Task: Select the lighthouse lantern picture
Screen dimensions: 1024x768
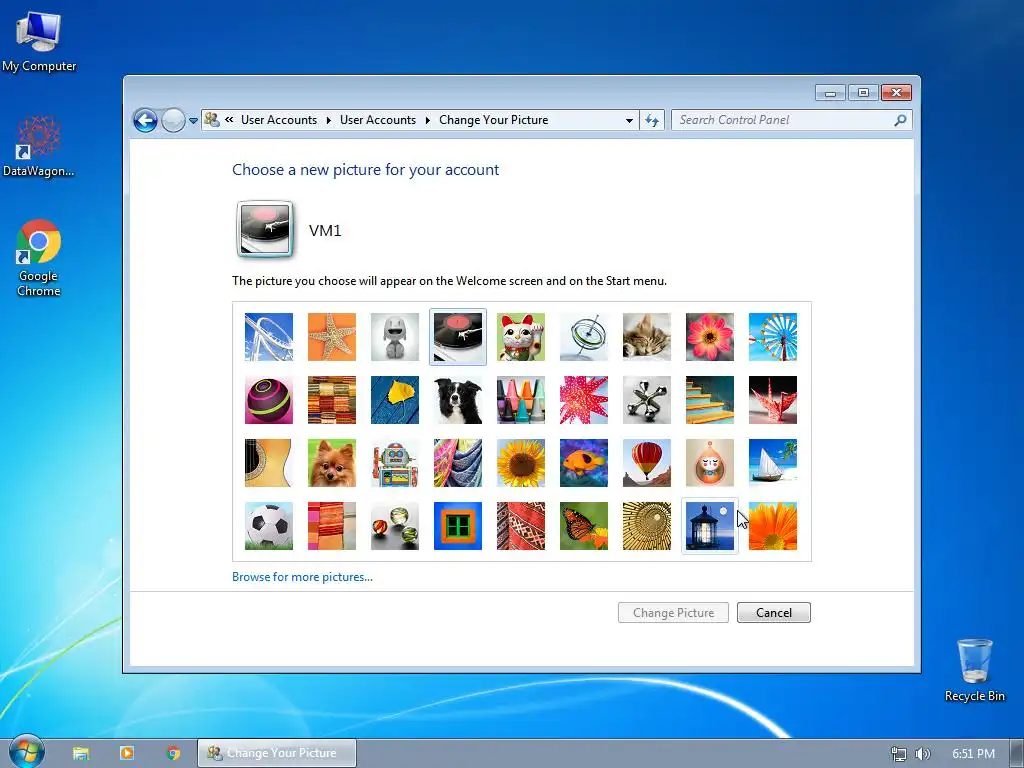Action: (710, 526)
